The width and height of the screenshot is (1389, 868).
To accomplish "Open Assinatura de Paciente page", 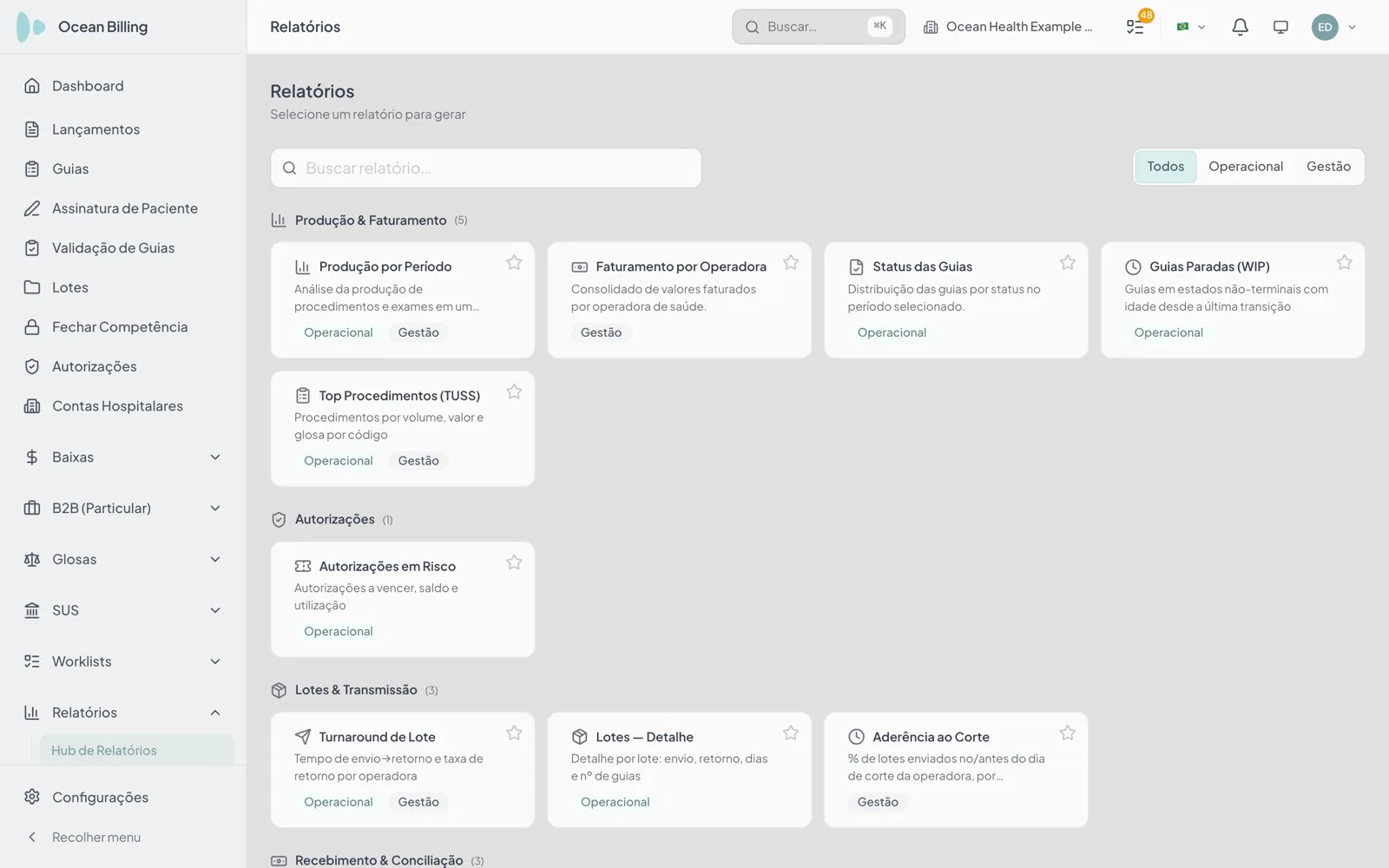I will [123, 208].
